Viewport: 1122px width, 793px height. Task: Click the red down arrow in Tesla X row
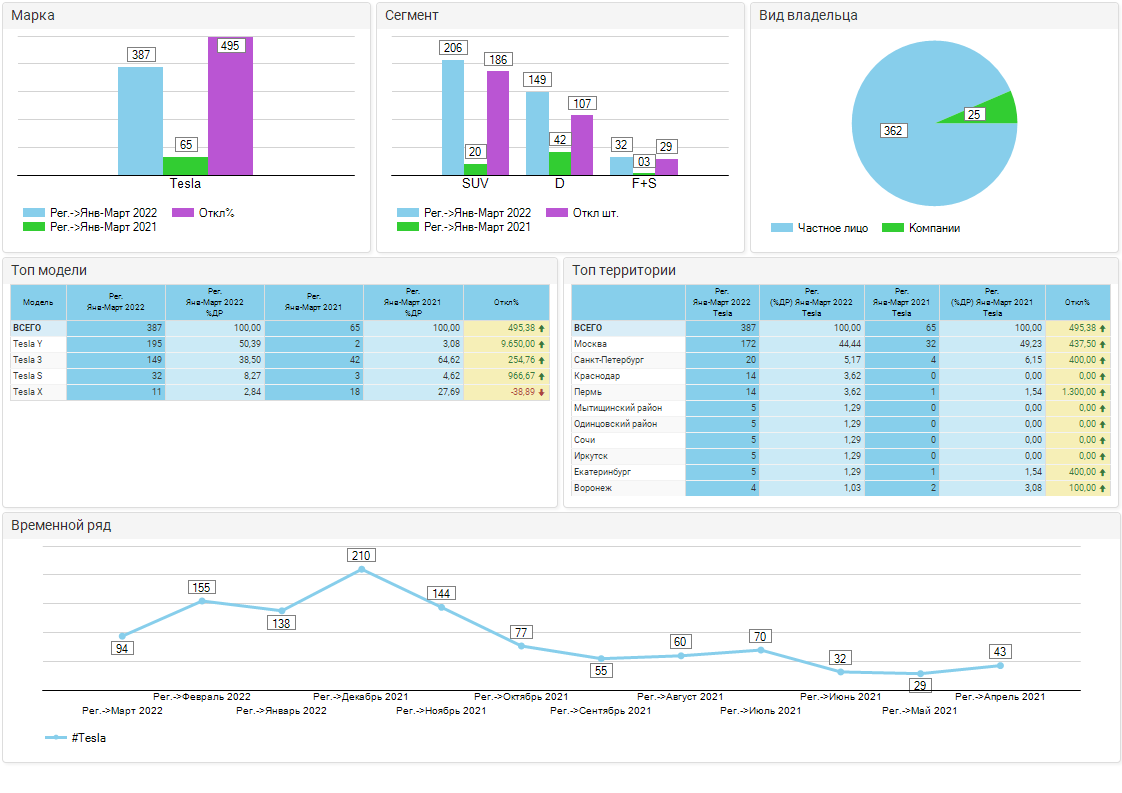click(542, 392)
